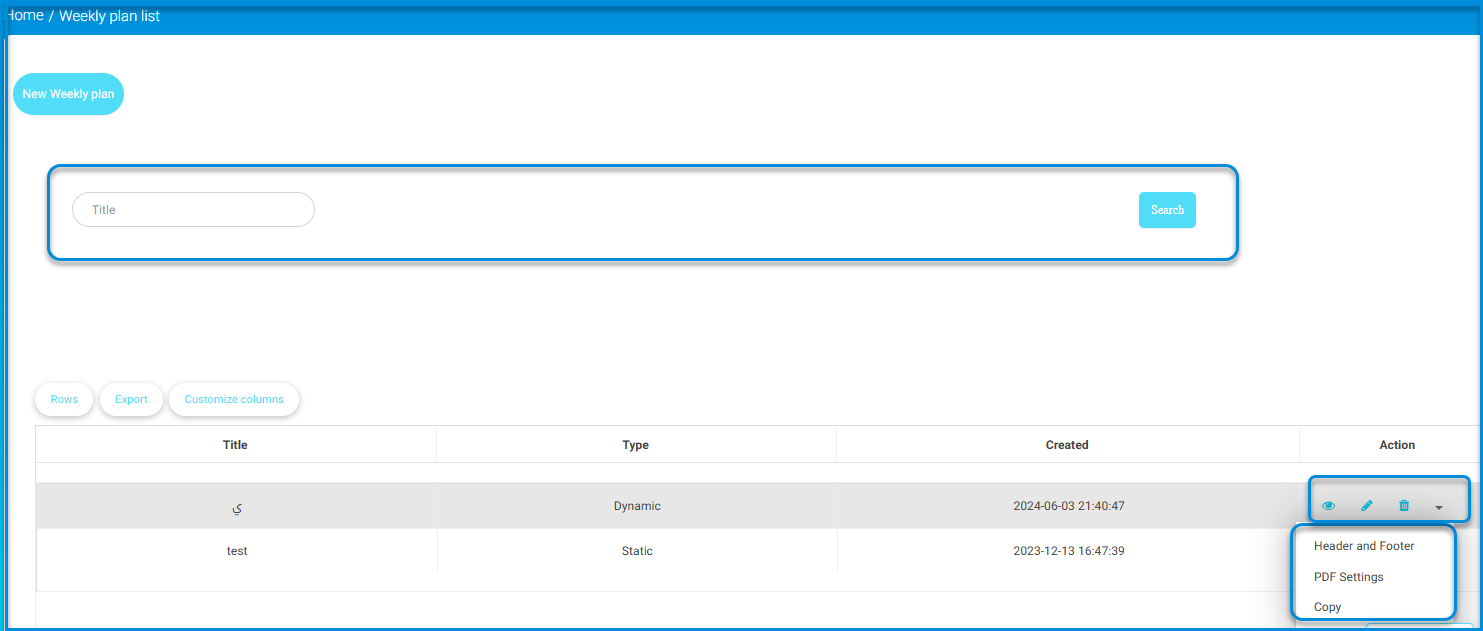Click the Arabic title cell in Dynamic row
Screen dimensions: 1483x631
237,506
